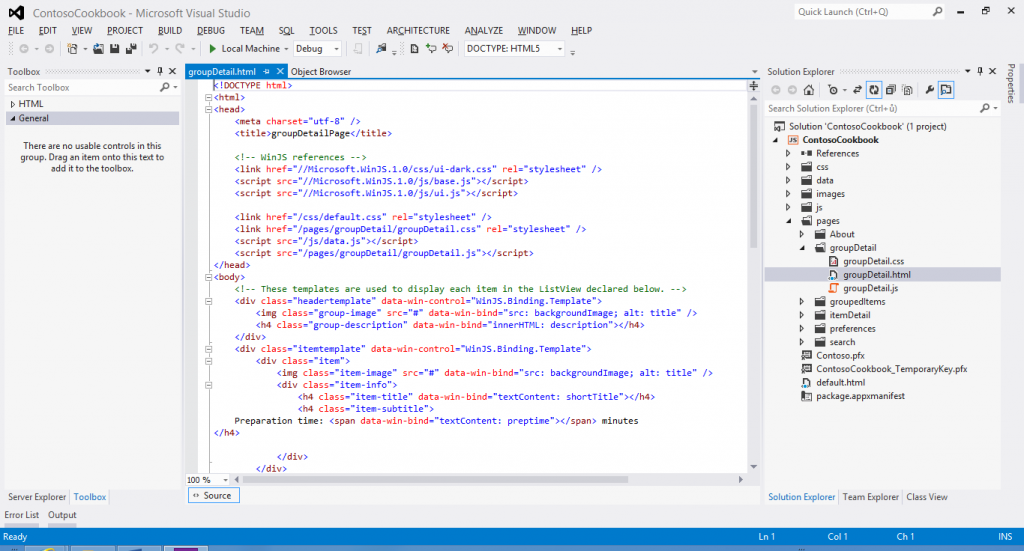The height and width of the screenshot is (551, 1024).
Task: Expand the groupedItems folder node
Action: 802,301
